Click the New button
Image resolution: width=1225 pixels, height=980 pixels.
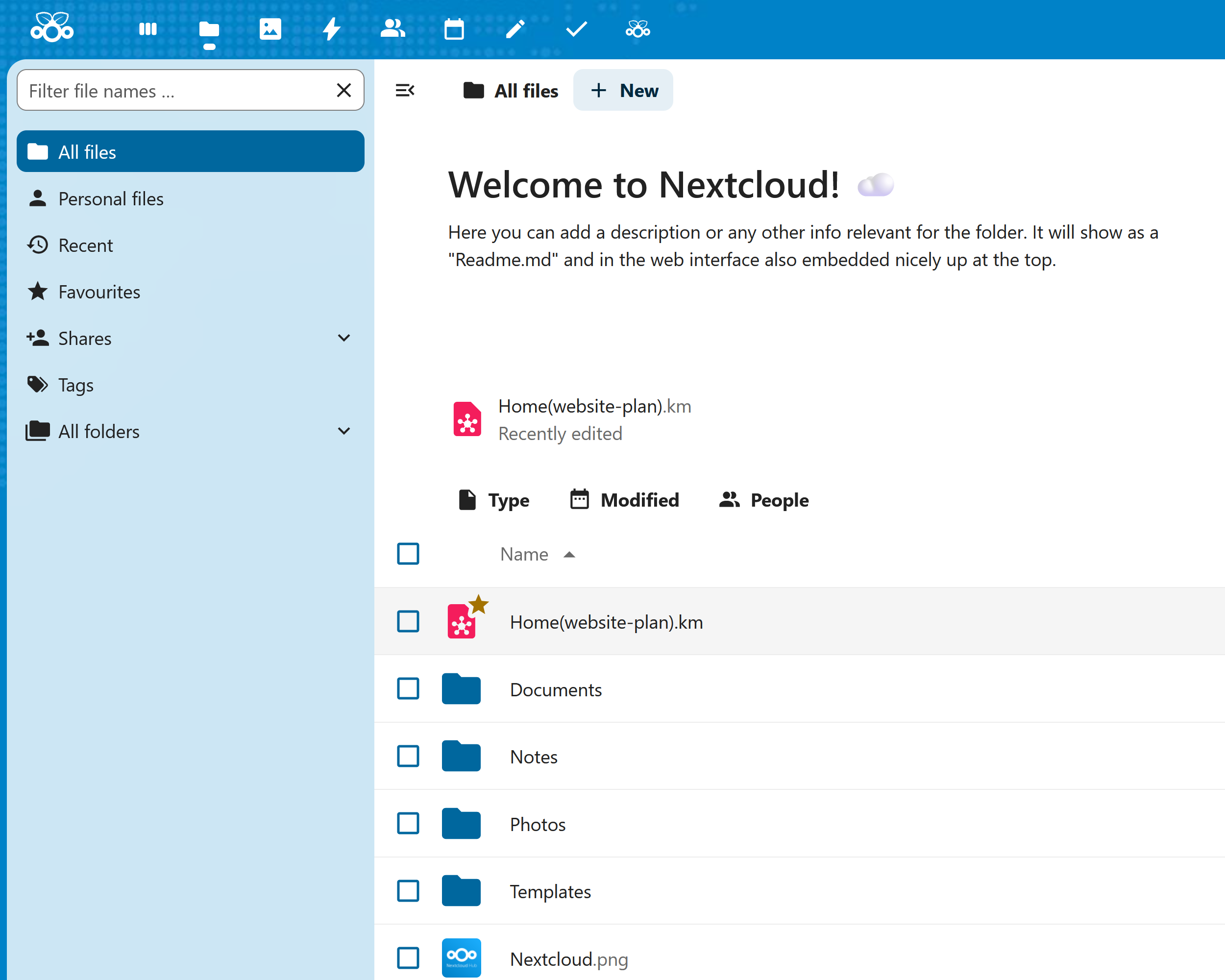point(623,90)
